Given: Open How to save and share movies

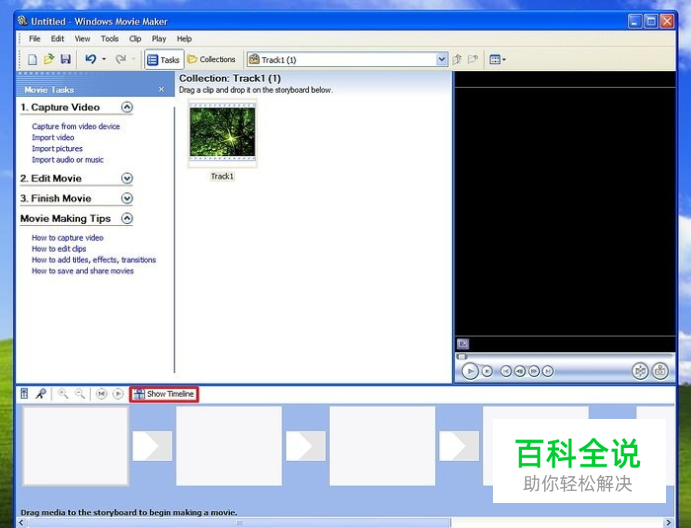Looking at the screenshot, I should coord(82,271).
